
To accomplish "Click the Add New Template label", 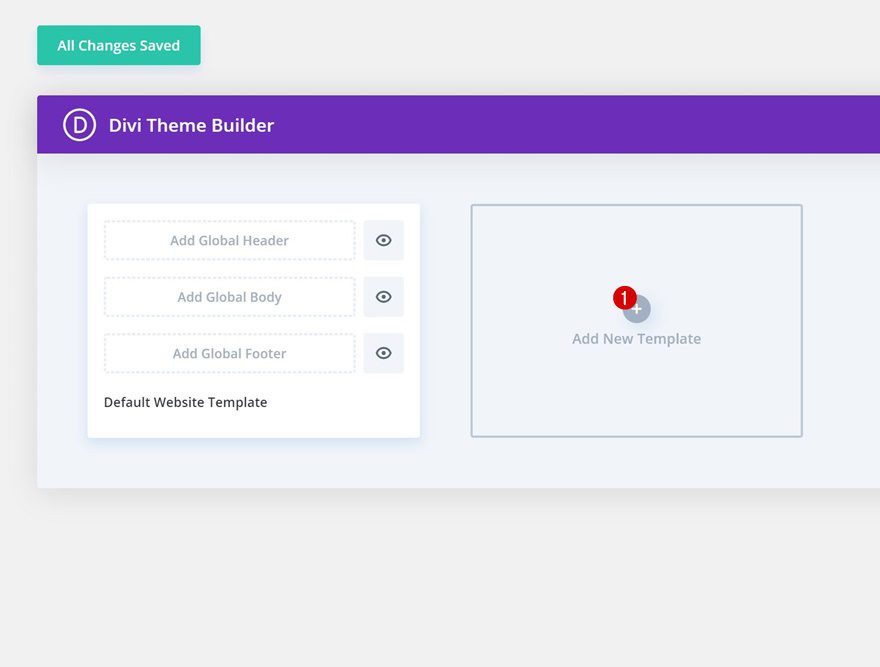I will point(636,339).
